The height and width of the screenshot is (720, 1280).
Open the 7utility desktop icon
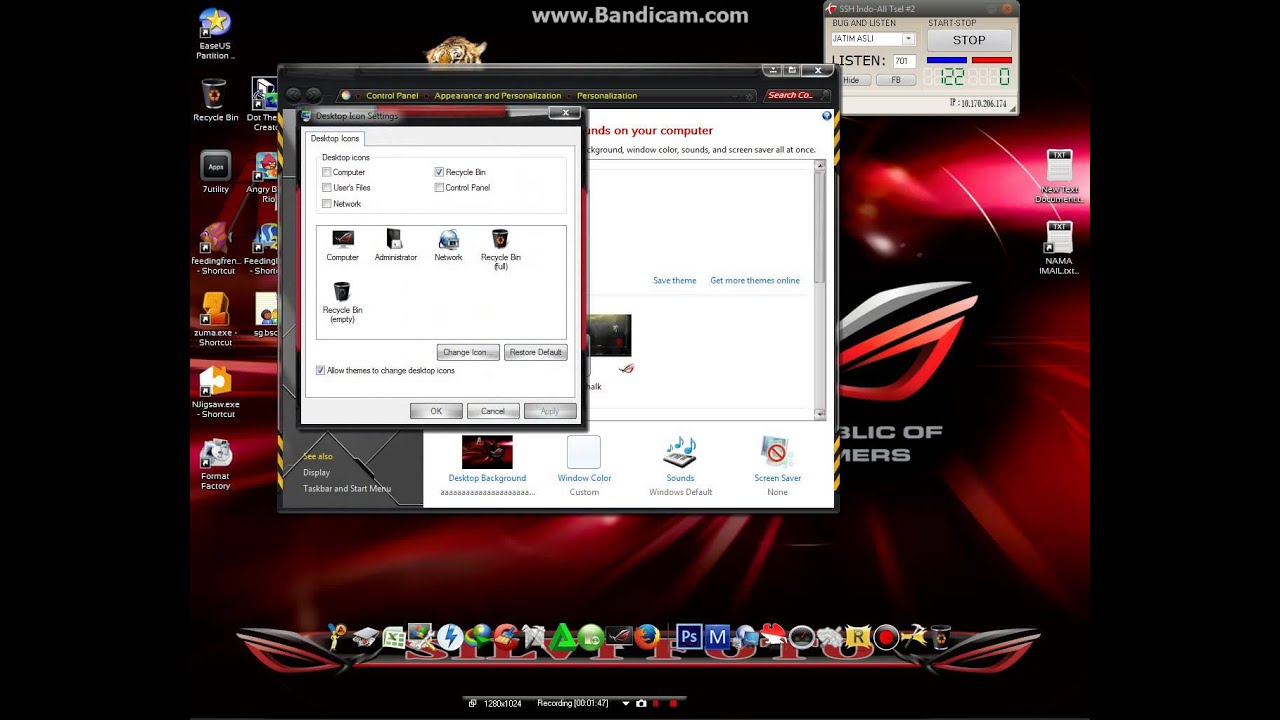point(215,172)
